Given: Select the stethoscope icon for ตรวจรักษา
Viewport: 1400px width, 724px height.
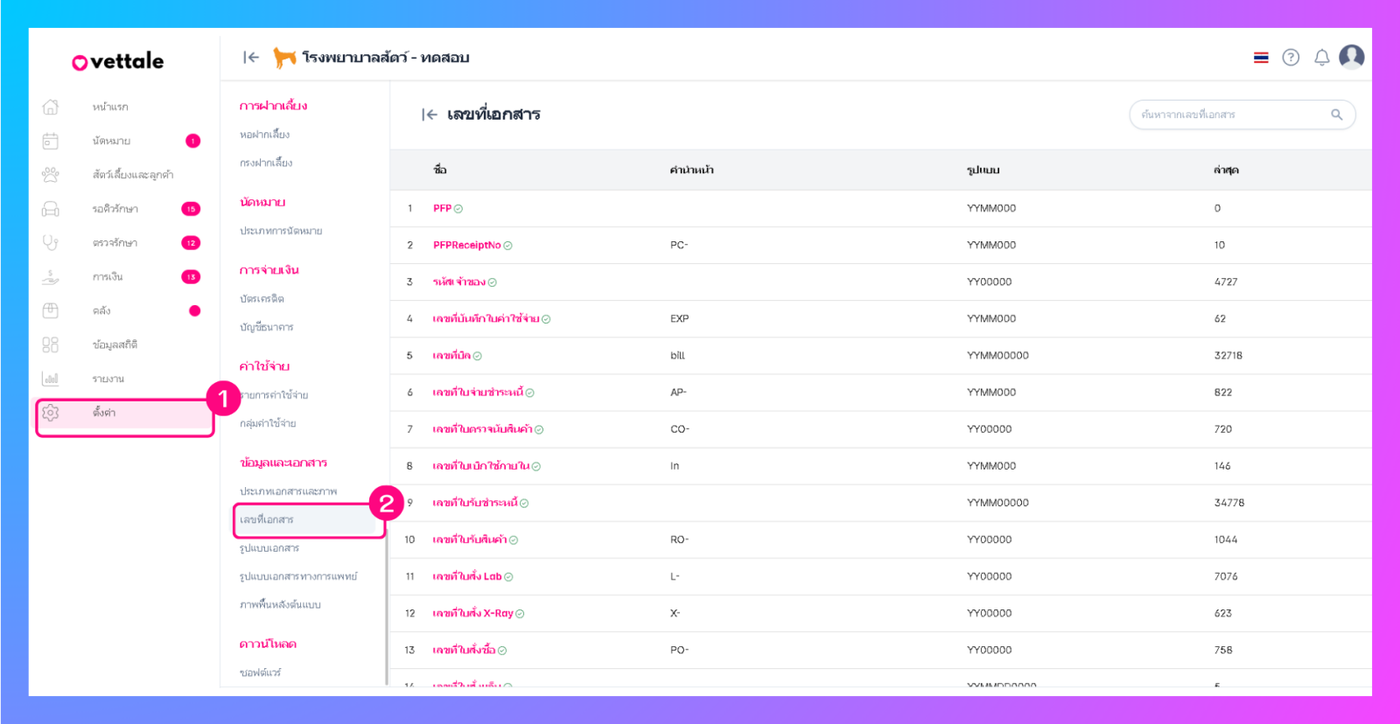Looking at the screenshot, I should pyautogui.click(x=51, y=243).
